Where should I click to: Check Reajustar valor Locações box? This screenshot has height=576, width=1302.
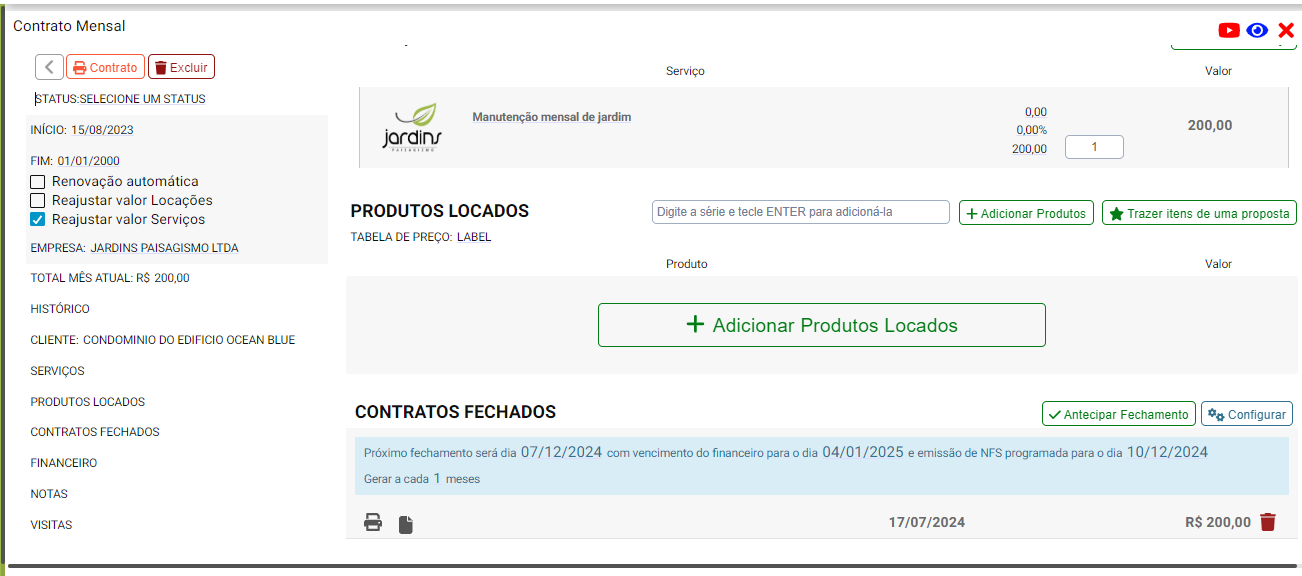(38, 201)
